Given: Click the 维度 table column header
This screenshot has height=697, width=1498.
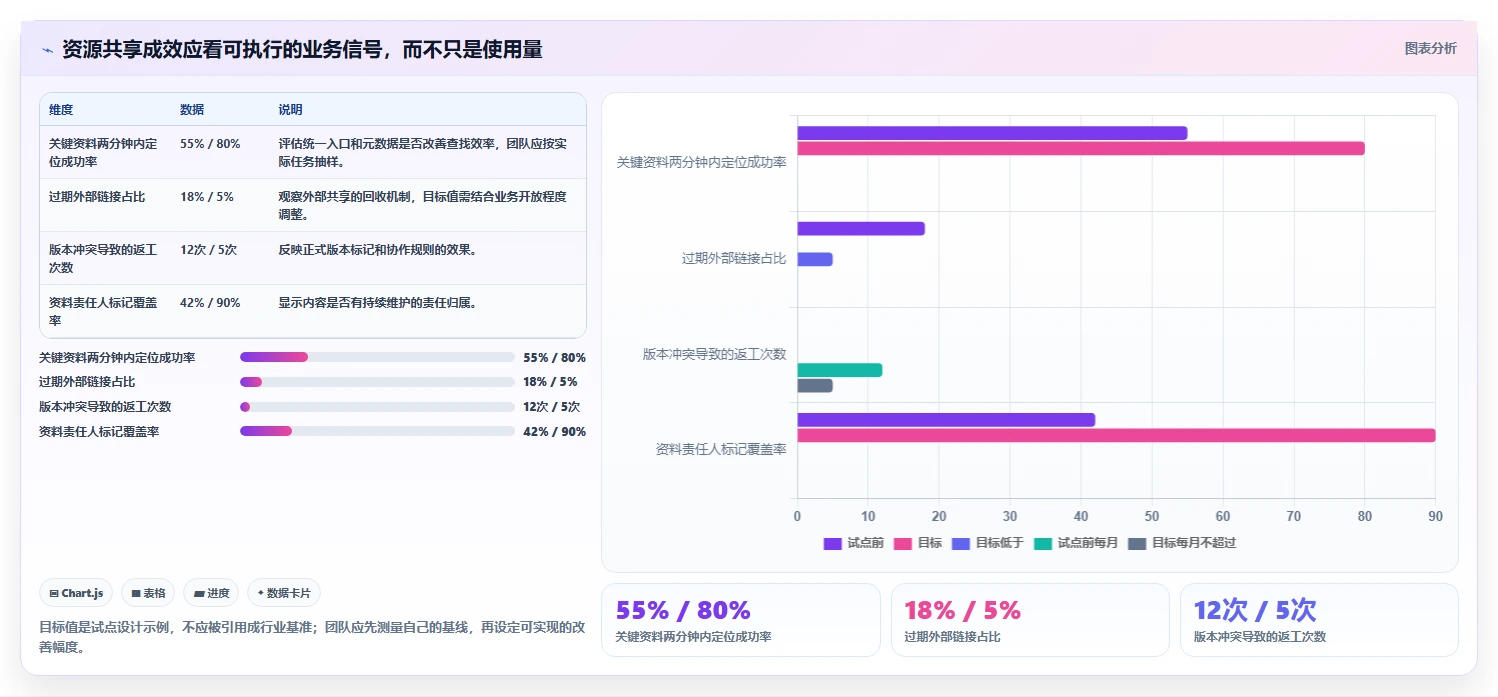Looking at the screenshot, I should 61,110.
